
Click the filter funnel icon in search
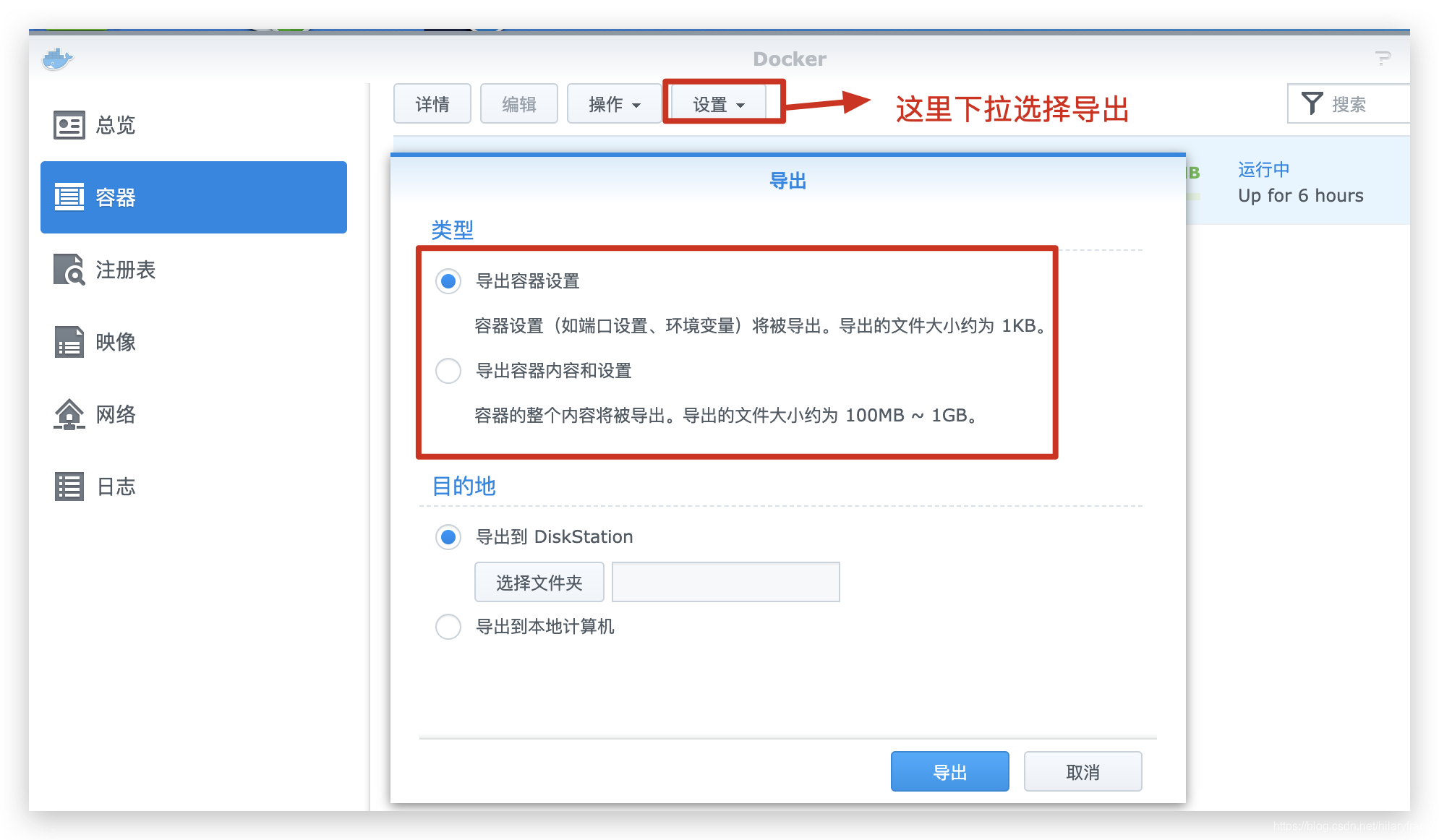tap(1312, 104)
